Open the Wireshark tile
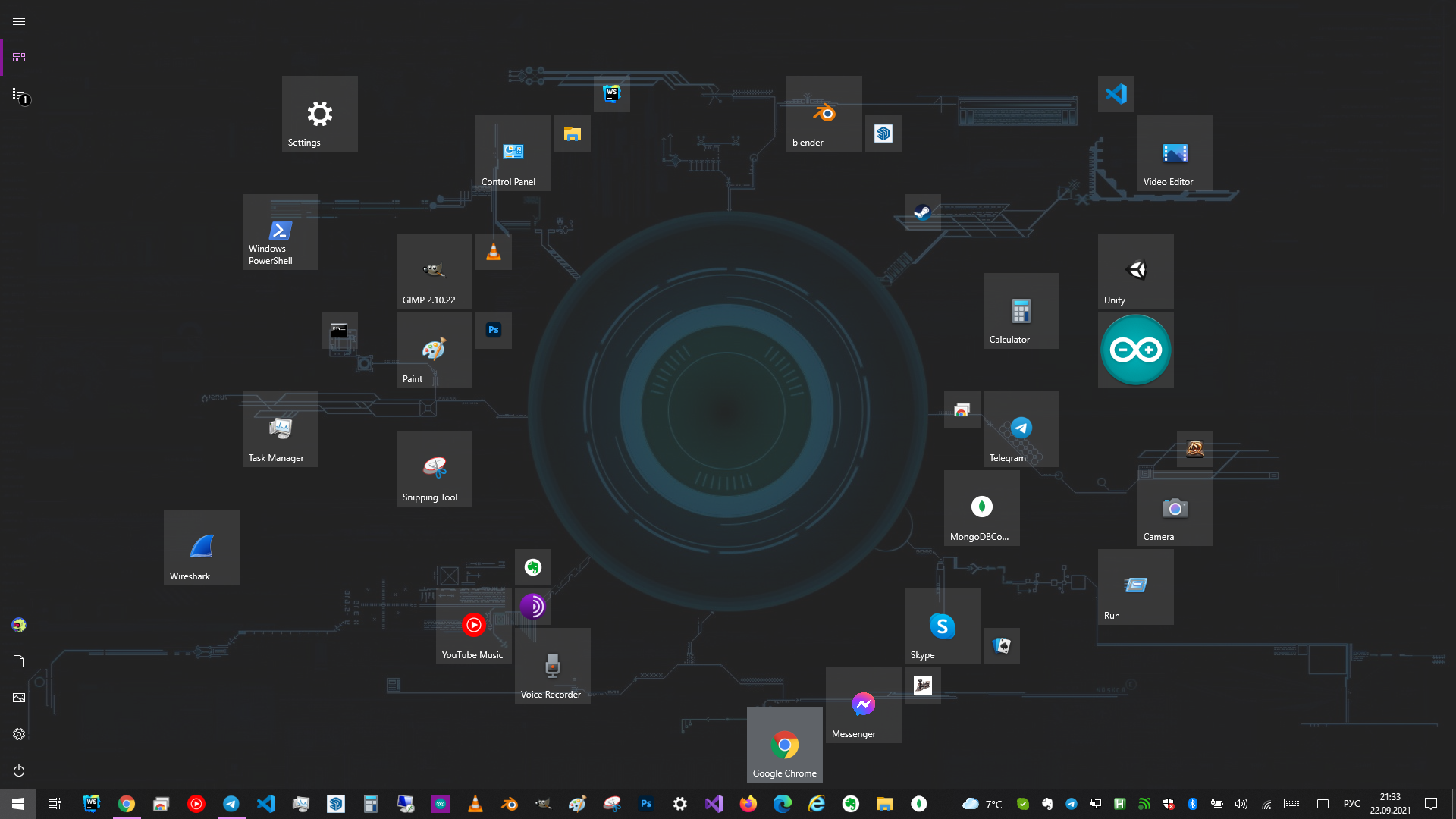Viewport: 1456px width, 819px height. pyautogui.click(x=201, y=547)
